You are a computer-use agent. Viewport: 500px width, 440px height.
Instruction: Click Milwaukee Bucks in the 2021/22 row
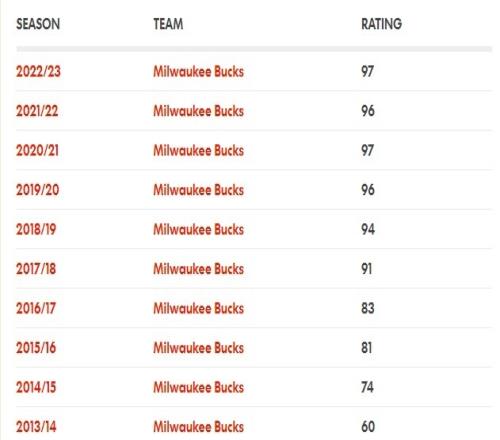tap(198, 111)
